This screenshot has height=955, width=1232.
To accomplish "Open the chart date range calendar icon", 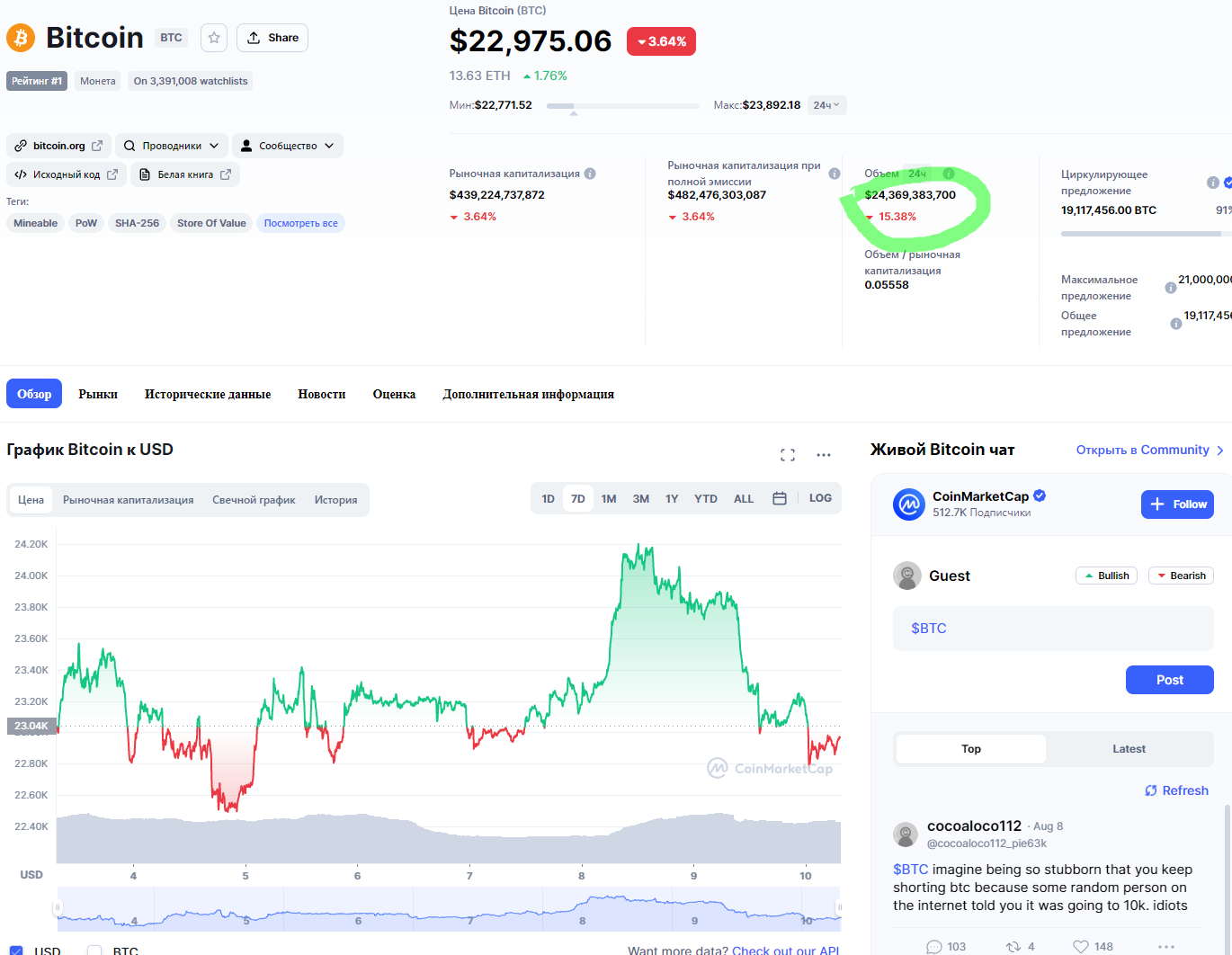I will tap(780, 498).
